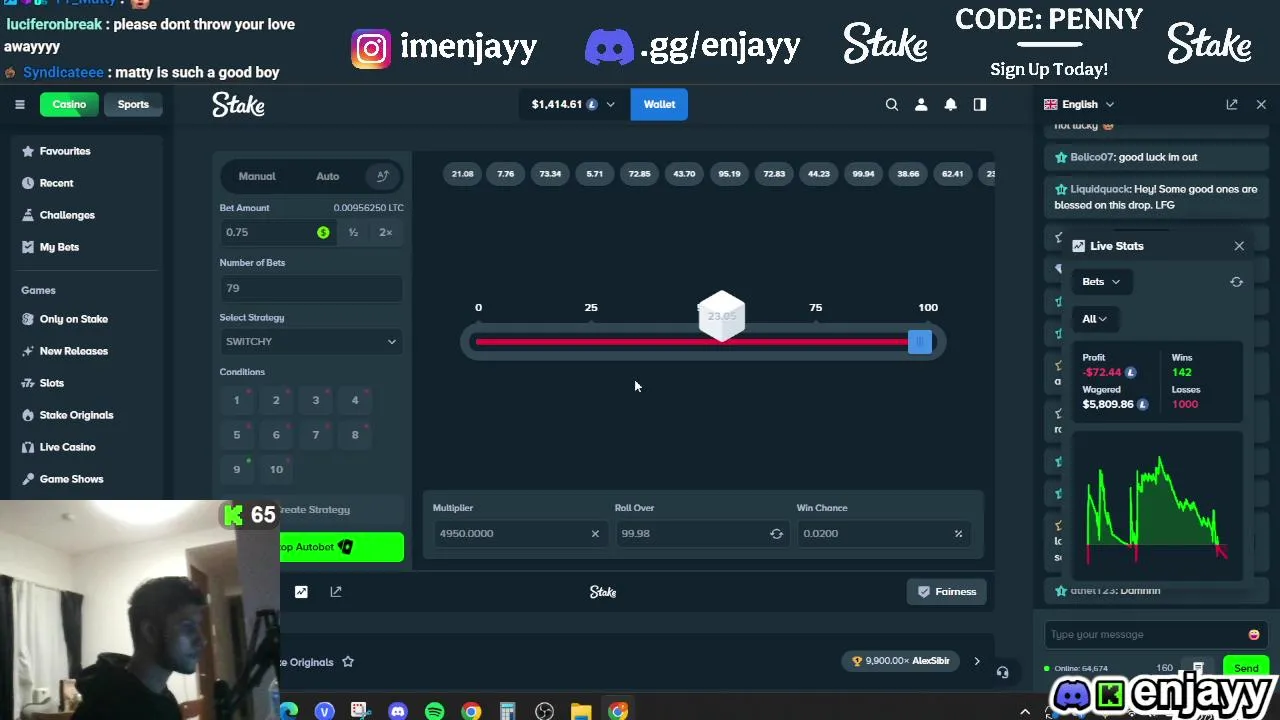Toggle condition 9
1280x720 pixels.
pos(237,469)
